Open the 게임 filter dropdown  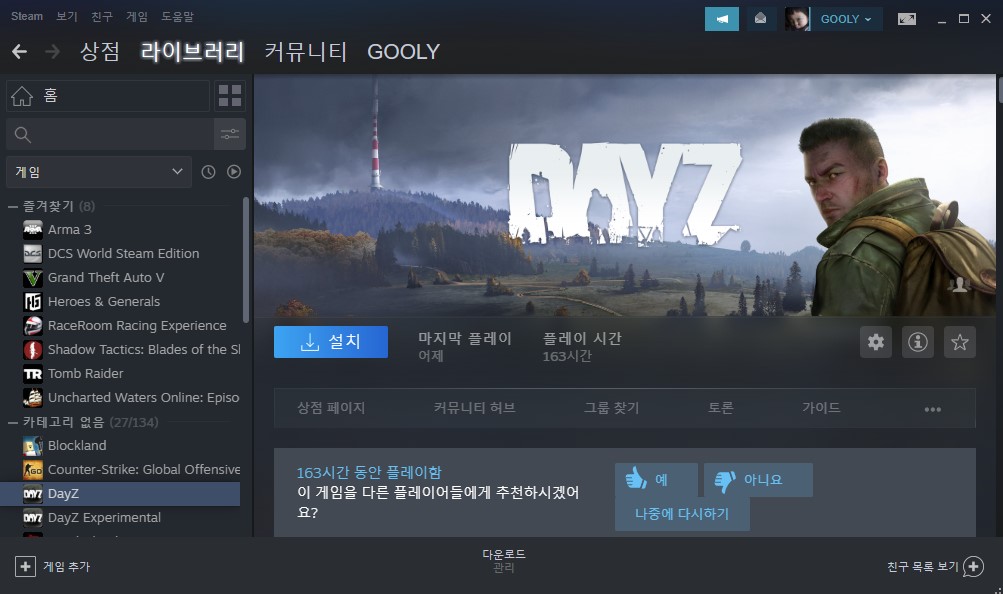coord(99,172)
